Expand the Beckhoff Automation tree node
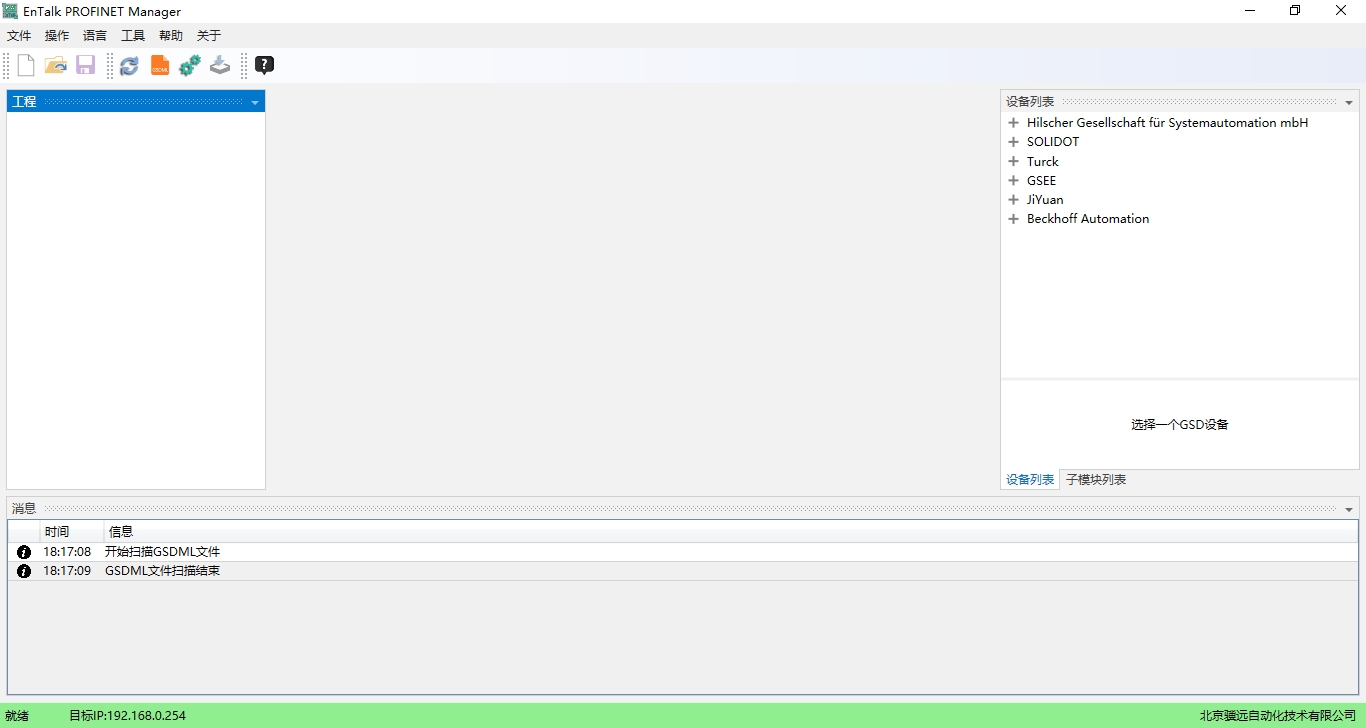 (x=1013, y=219)
